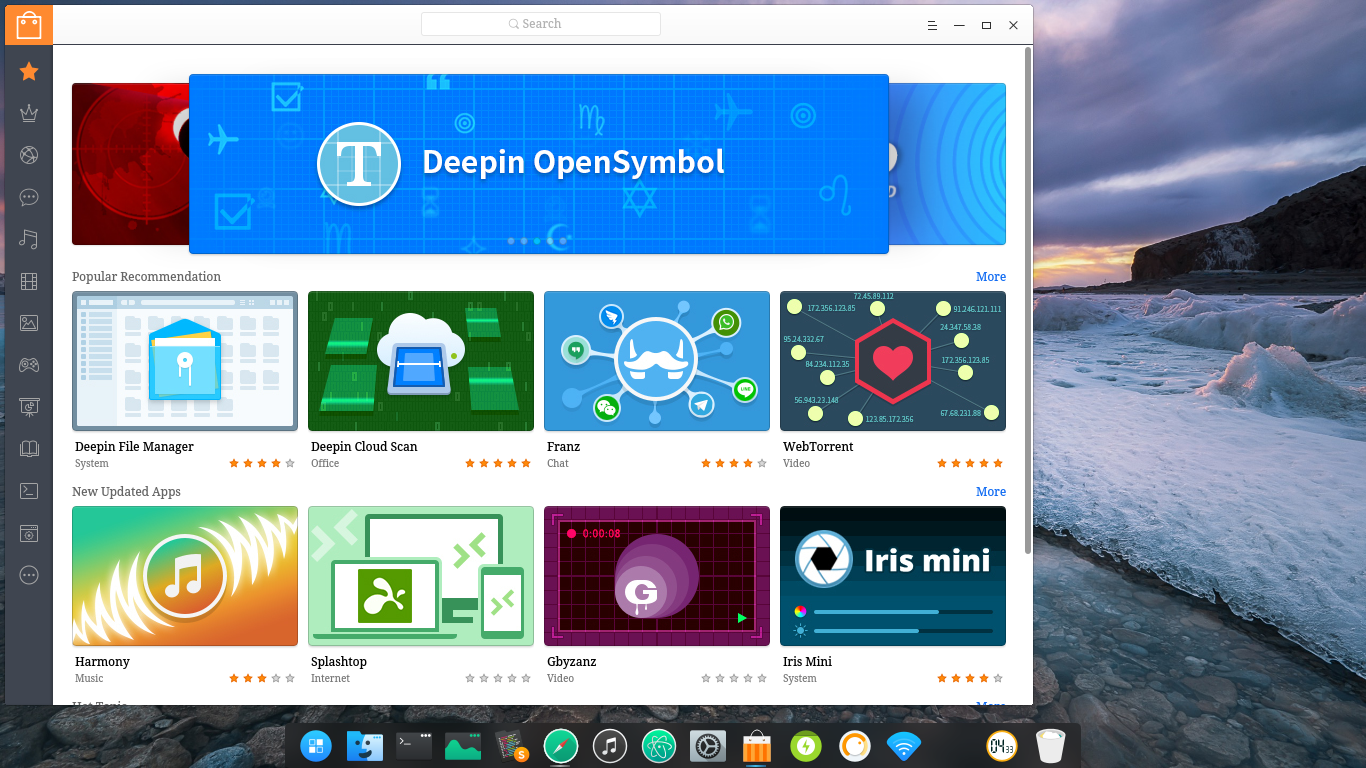1366x768 pixels.
Task: Open the Chat apps category
Action: tap(28, 197)
